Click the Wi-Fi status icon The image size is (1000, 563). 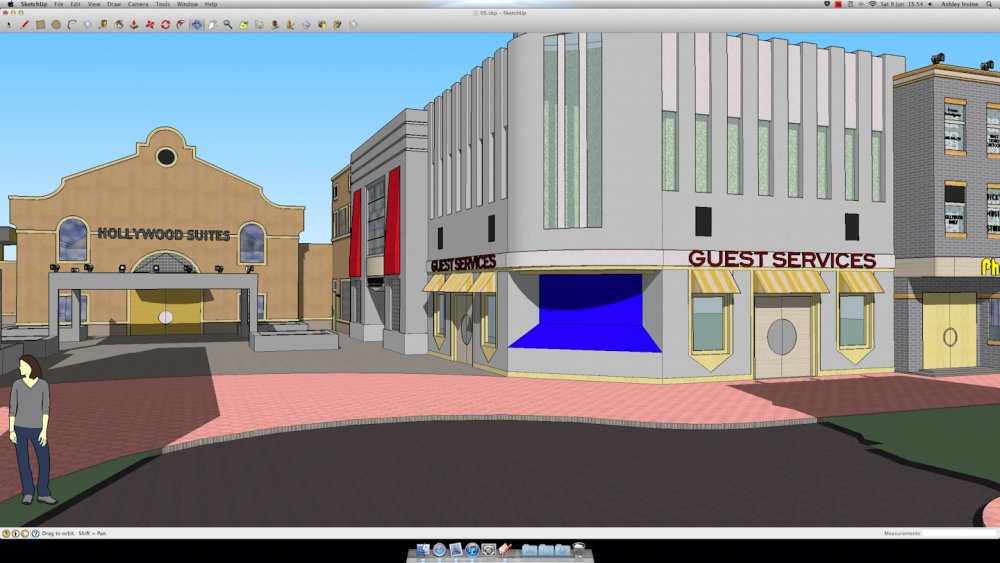(872, 4)
